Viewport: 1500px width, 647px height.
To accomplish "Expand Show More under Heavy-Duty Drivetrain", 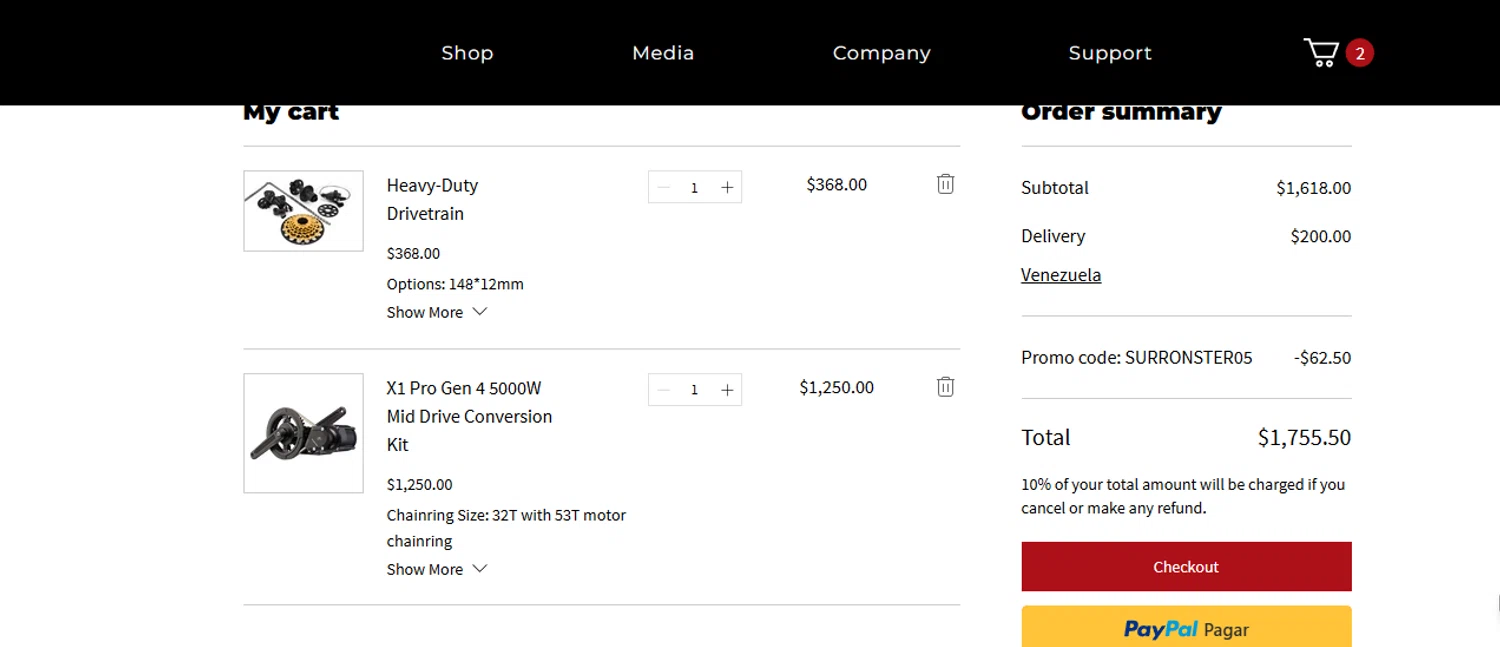I will coord(436,312).
